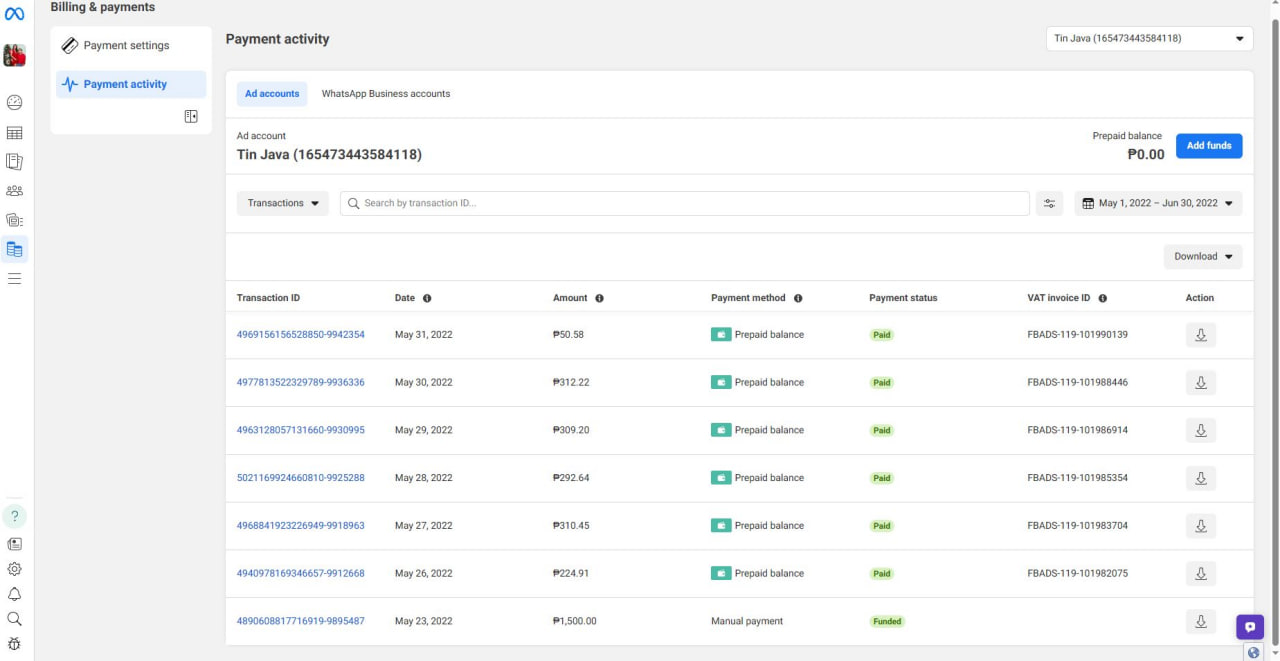Open the Transactions filter dropdown
The height and width of the screenshot is (661, 1280).
[283, 204]
